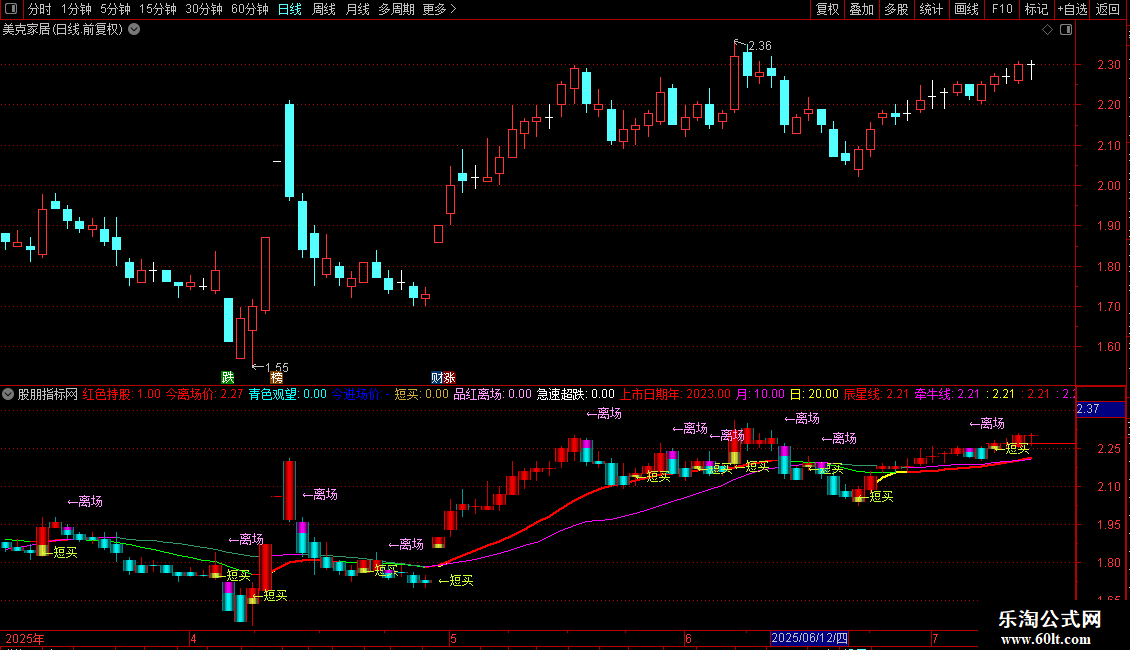The height and width of the screenshot is (650, 1130).
Task: Add stock via +自选 button
Action: 1072,9
